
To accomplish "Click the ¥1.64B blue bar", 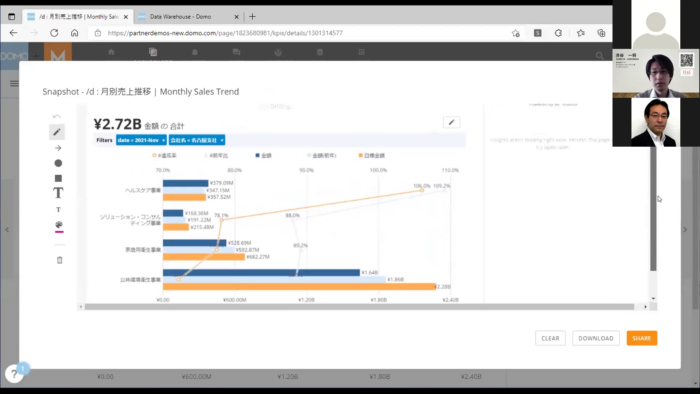I will [261, 272].
